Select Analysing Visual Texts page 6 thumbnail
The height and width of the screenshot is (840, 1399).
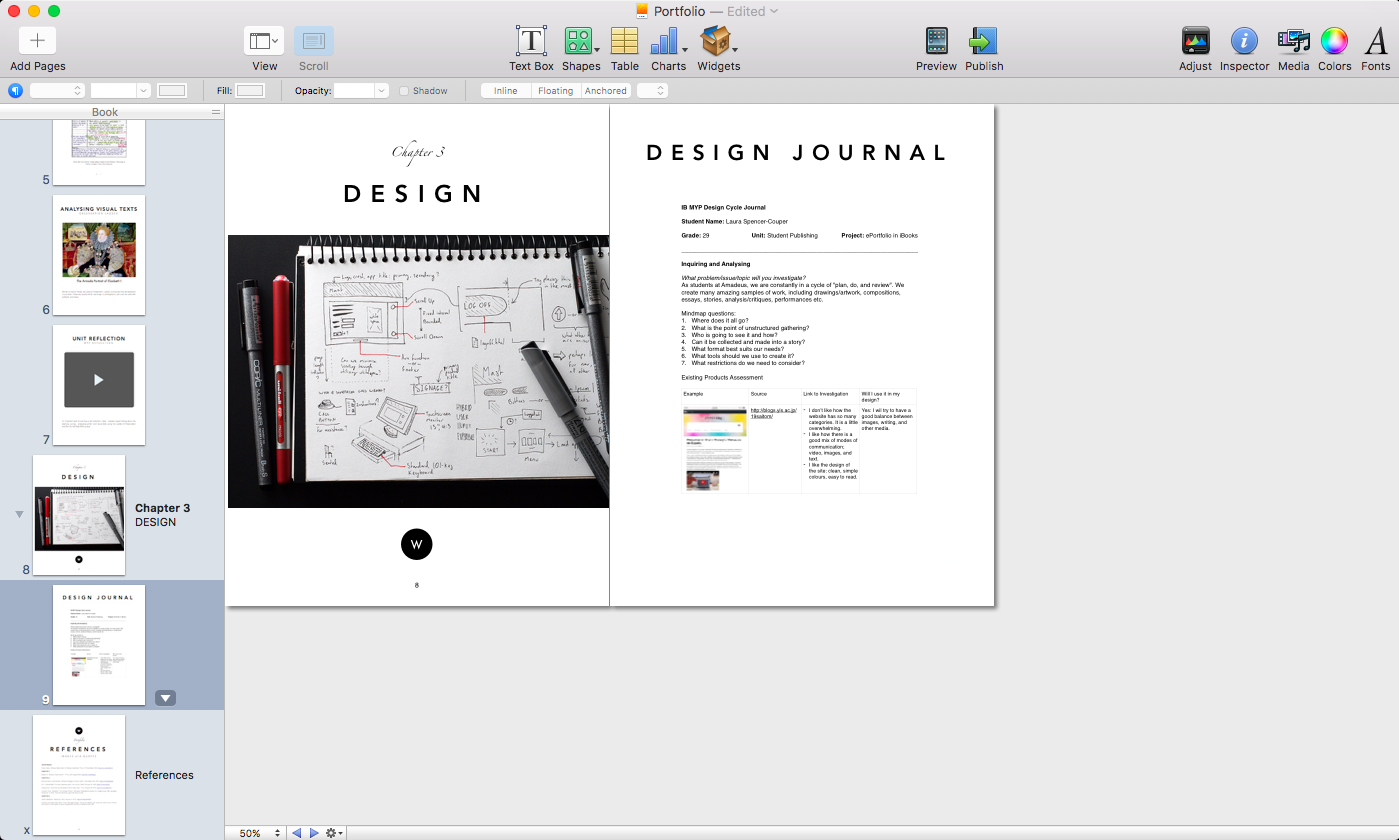click(x=99, y=255)
